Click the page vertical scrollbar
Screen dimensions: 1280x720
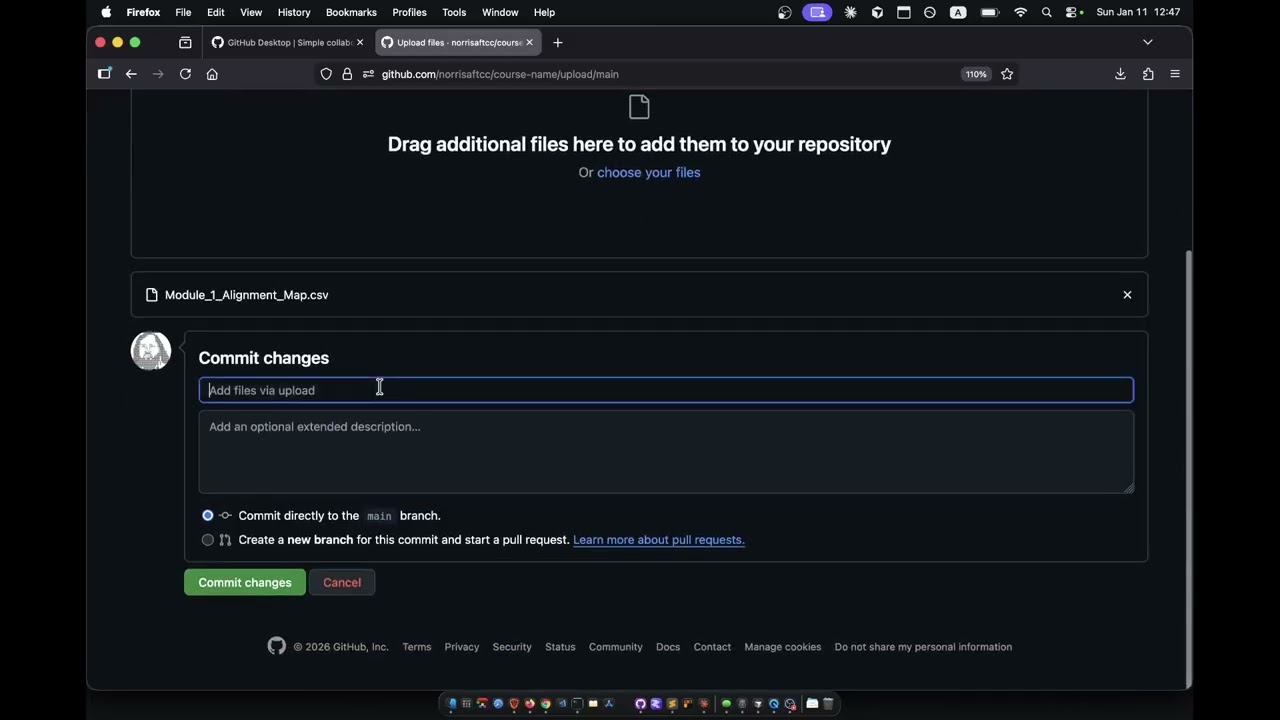point(1188,468)
